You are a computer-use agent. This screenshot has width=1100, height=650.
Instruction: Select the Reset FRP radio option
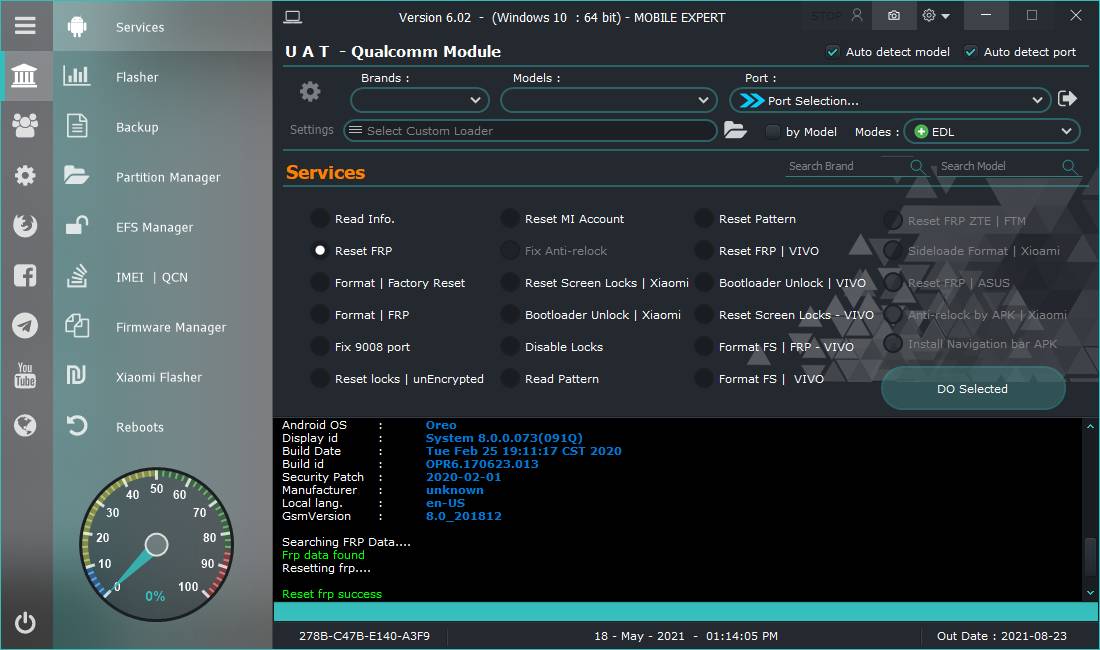click(320, 250)
